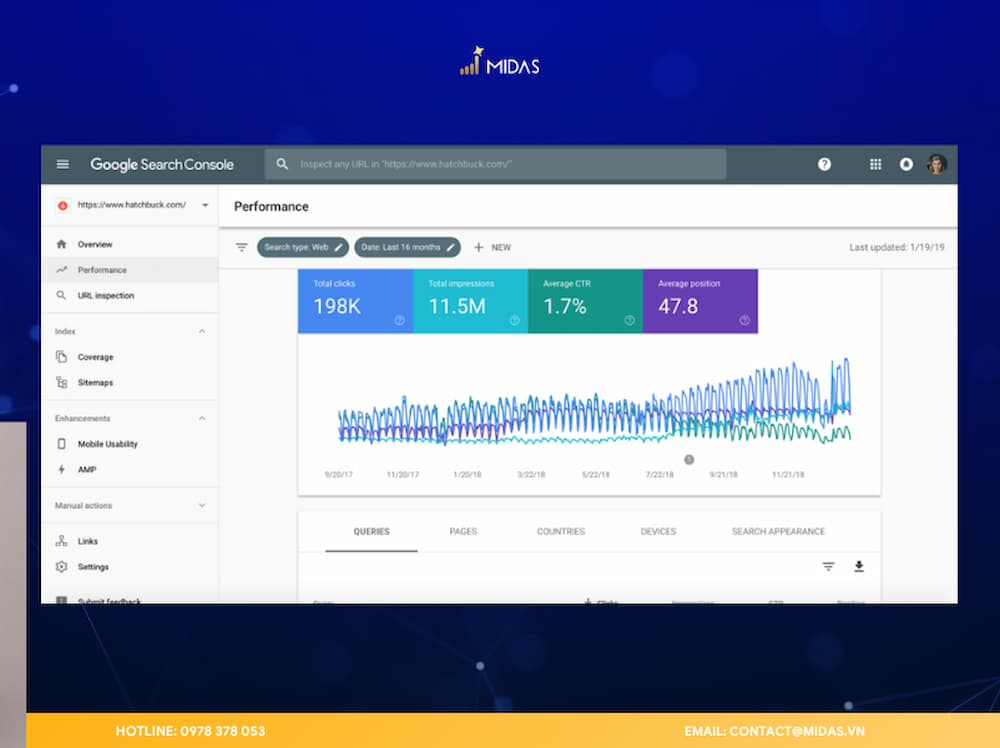
Task: Click the Coverage pages icon
Action: pos(61,356)
